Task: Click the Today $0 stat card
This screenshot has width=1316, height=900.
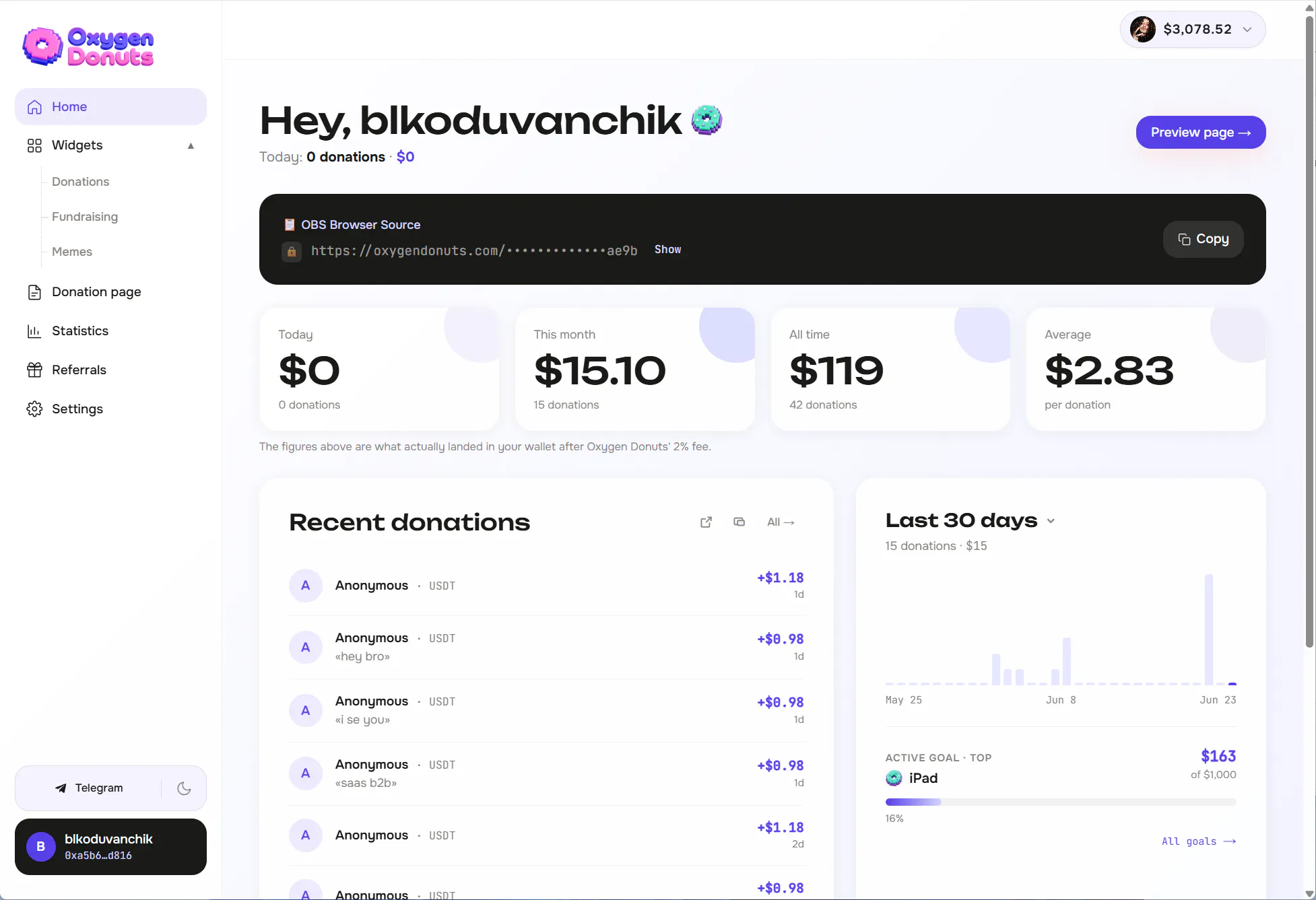Action: click(379, 370)
